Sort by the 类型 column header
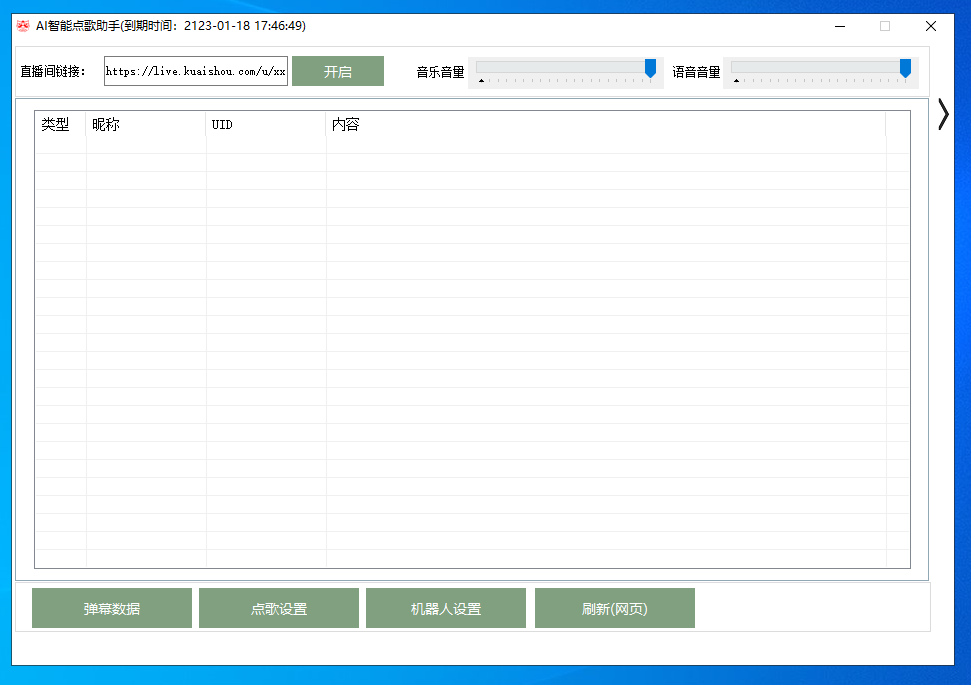Image resolution: width=971 pixels, height=685 pixels. [56, 125]
